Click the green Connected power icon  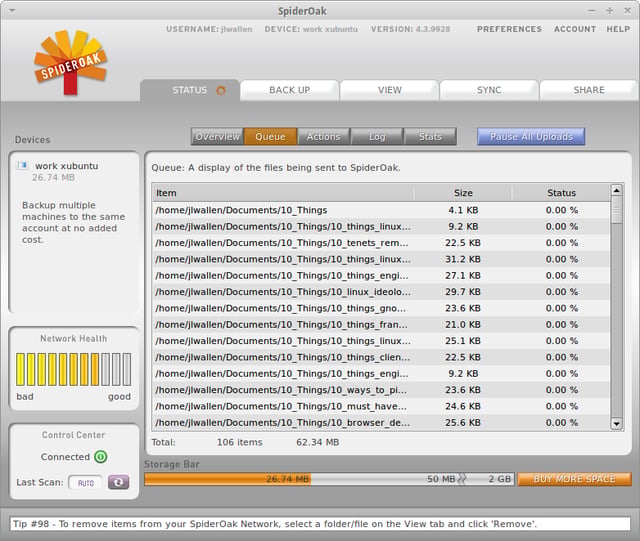[x=100, y=456]
